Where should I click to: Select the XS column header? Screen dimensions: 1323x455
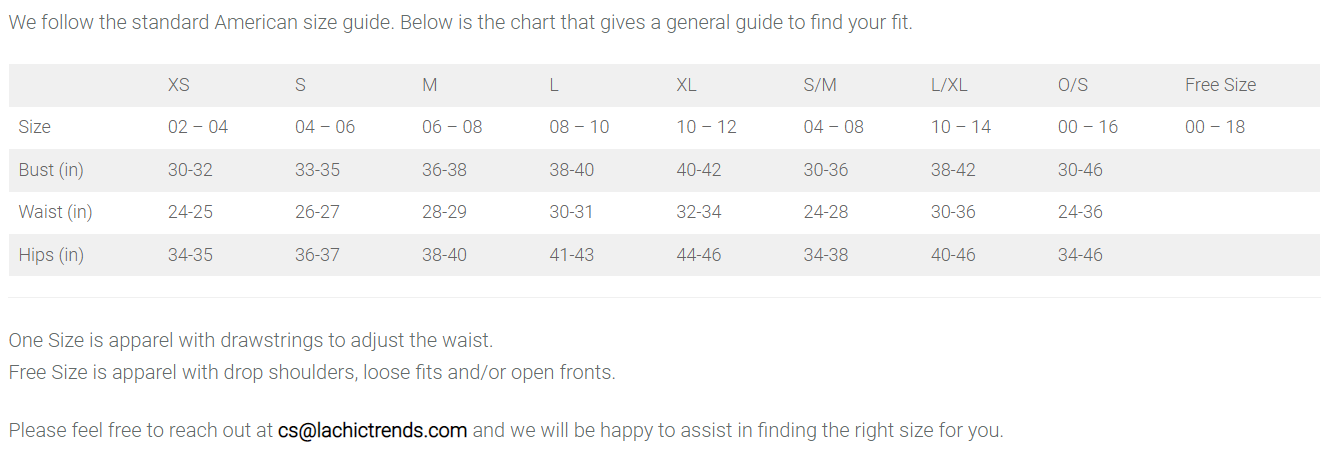tap(179, 85)
